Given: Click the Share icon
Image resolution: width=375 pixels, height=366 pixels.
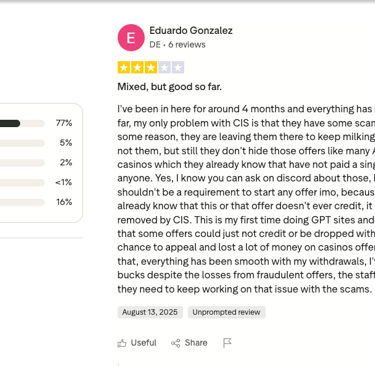Looking at the screenshot, I should click(x=176, y=343).
